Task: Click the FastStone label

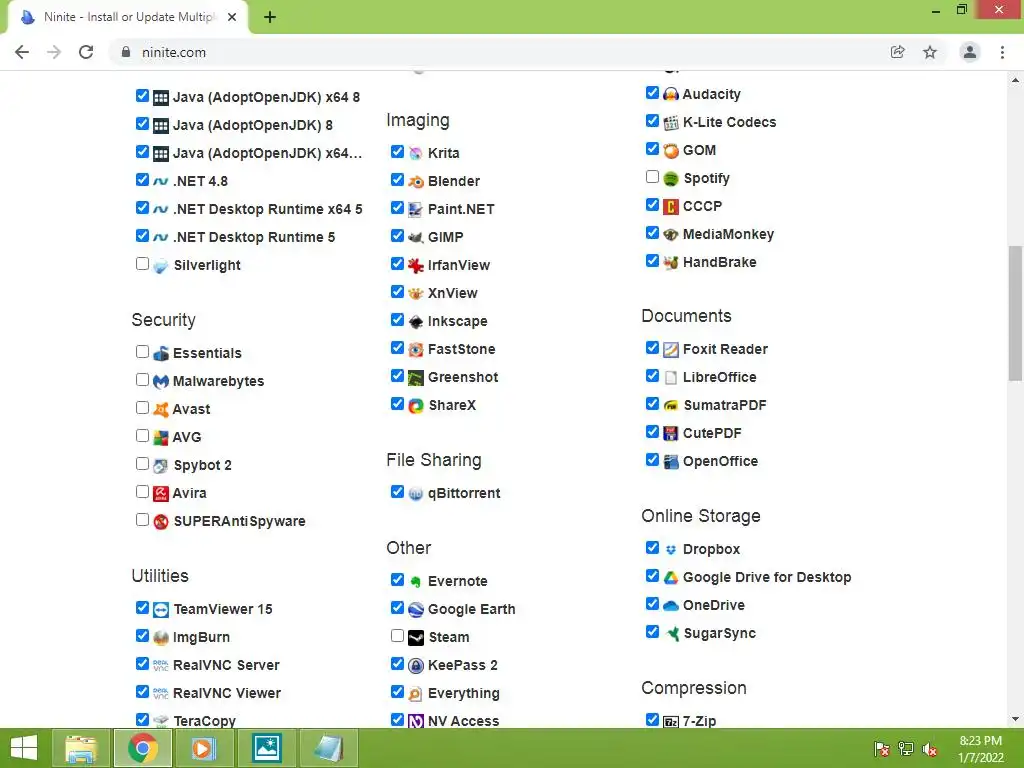Action: point(462,349)
